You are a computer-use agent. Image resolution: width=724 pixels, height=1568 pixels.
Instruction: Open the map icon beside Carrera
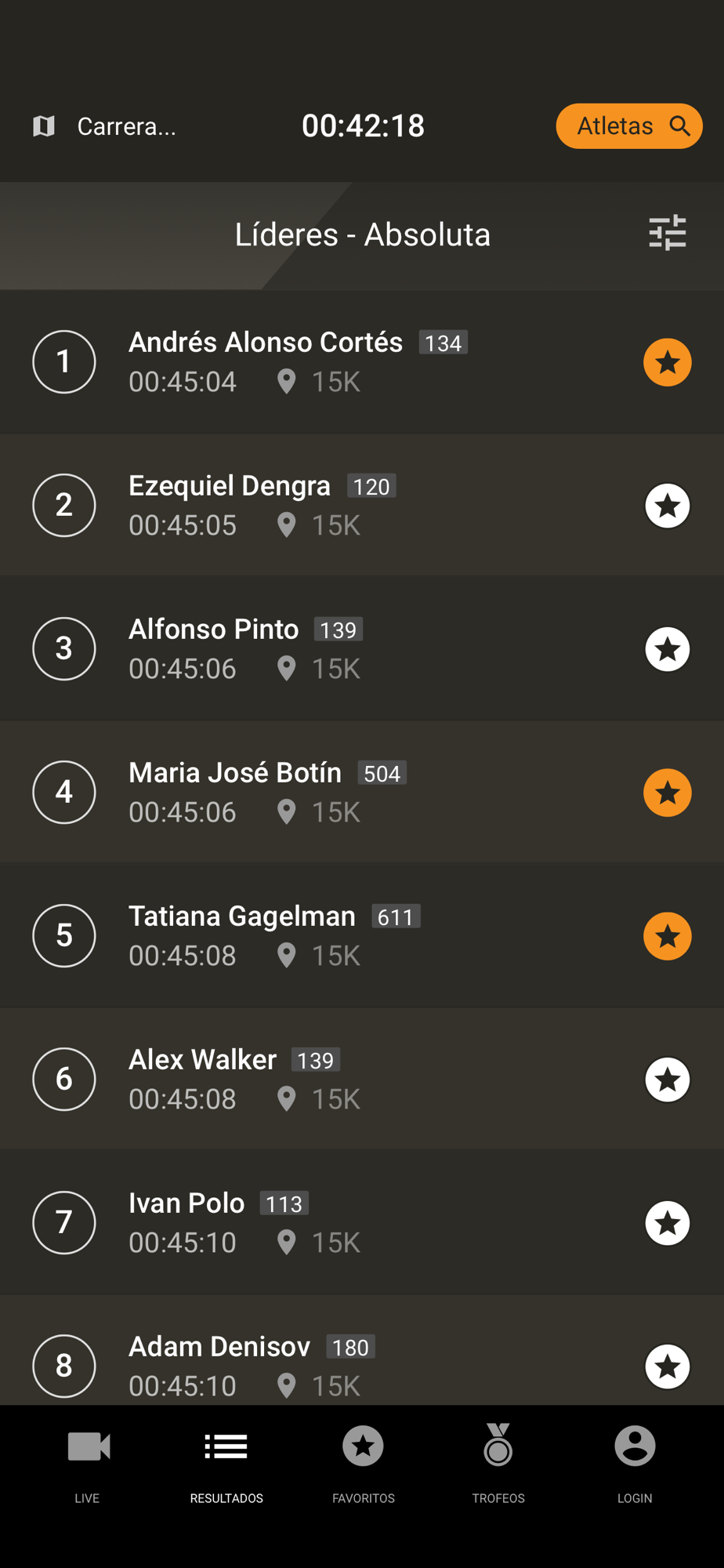pos(44,126)
